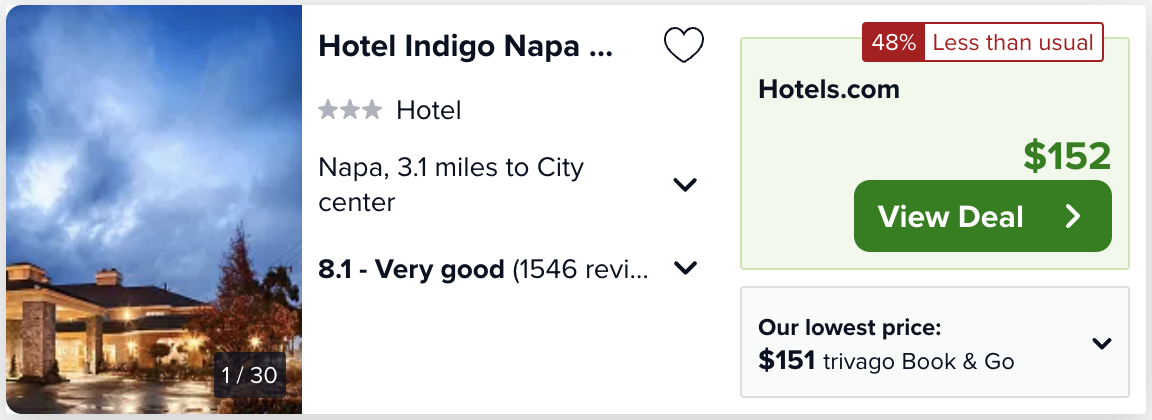The height and width of the screenshot is (420, 1152).
Task: Click the 48% discount badge
Action: click(x=893, y=43)
